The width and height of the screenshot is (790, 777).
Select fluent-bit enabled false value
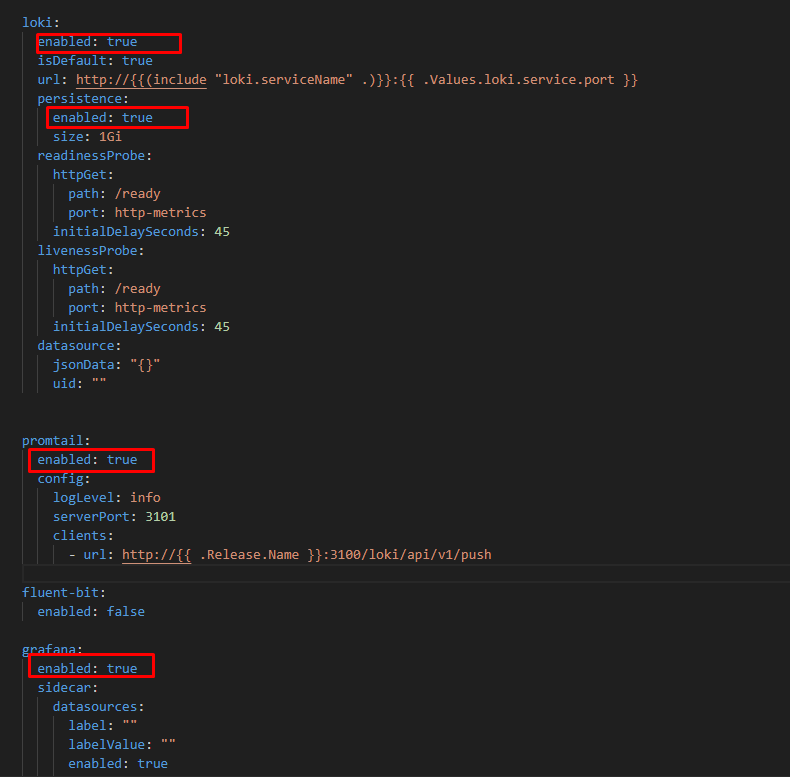(x=125, y=612)
